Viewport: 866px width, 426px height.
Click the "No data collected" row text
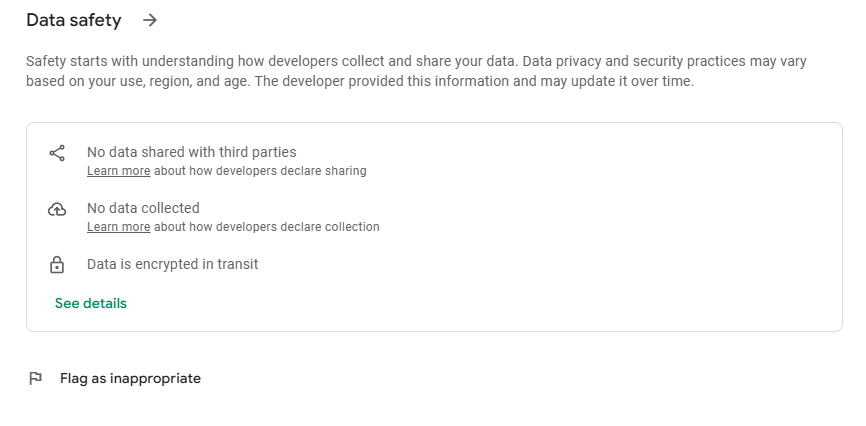coord(143,208)
